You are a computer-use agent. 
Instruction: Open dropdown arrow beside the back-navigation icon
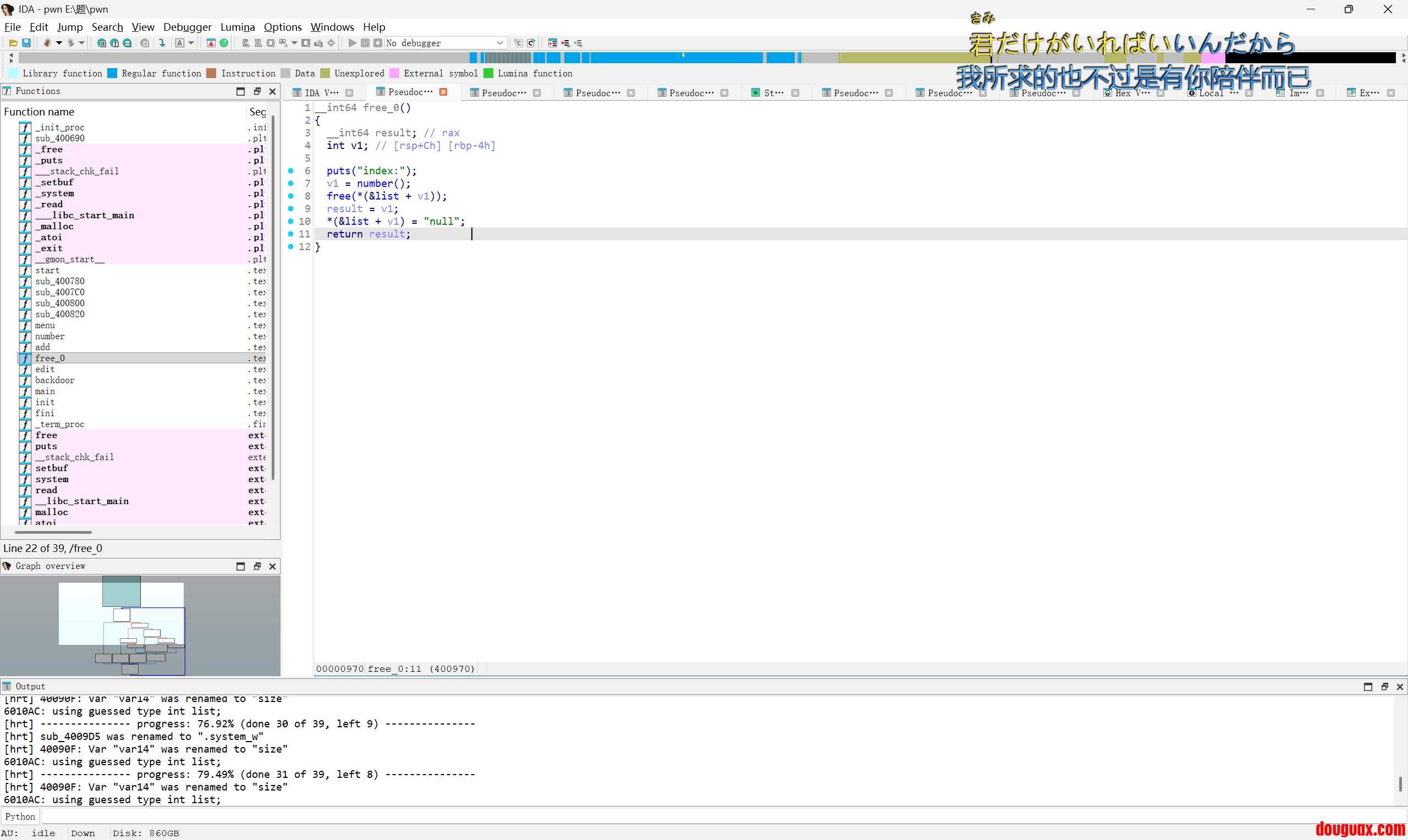point(59,43)
